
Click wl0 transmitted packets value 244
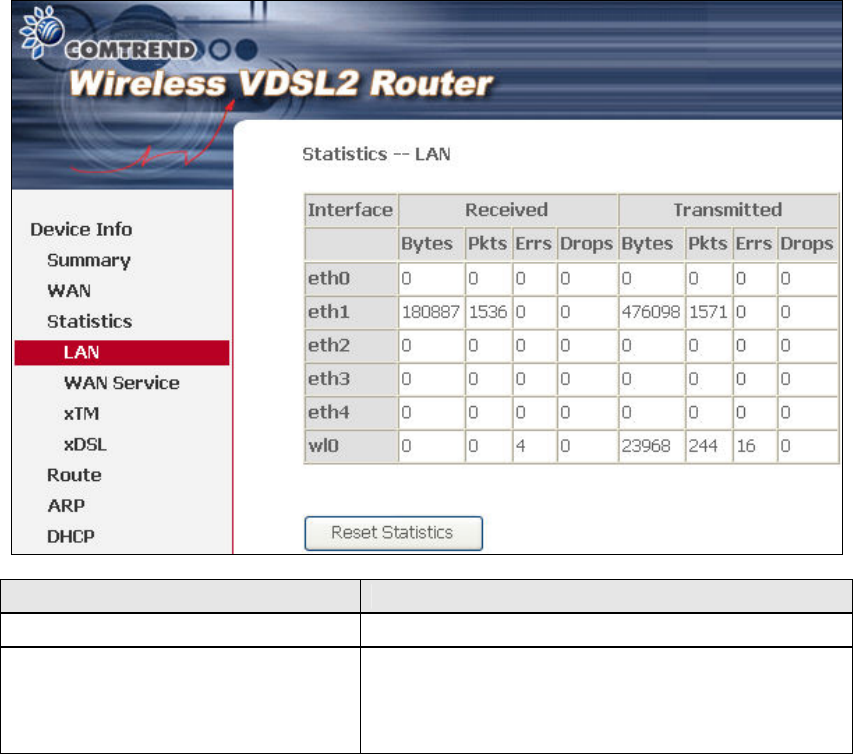click(703, 446)
